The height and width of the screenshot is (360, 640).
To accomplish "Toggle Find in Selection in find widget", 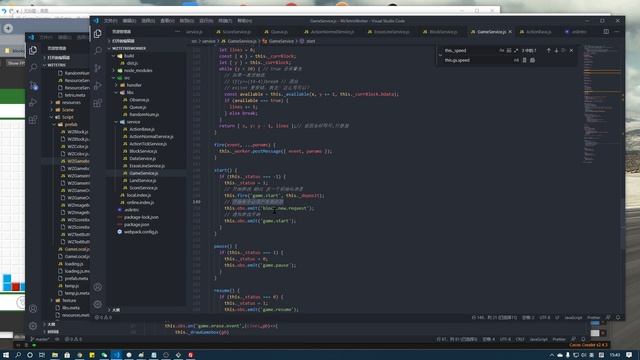I will coord(564,50).
